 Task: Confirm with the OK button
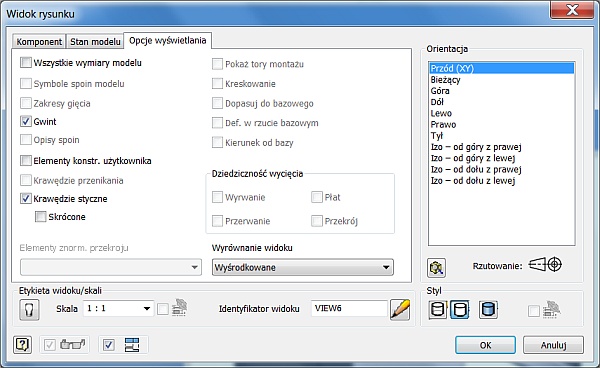pyautogui.click(x=485, y=345)
